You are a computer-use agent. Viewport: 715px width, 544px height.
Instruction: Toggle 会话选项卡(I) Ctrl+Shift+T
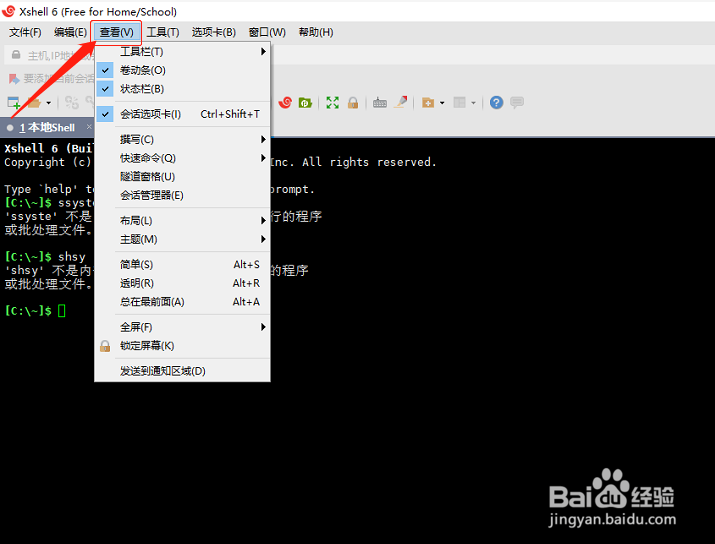tap(182, 114)
